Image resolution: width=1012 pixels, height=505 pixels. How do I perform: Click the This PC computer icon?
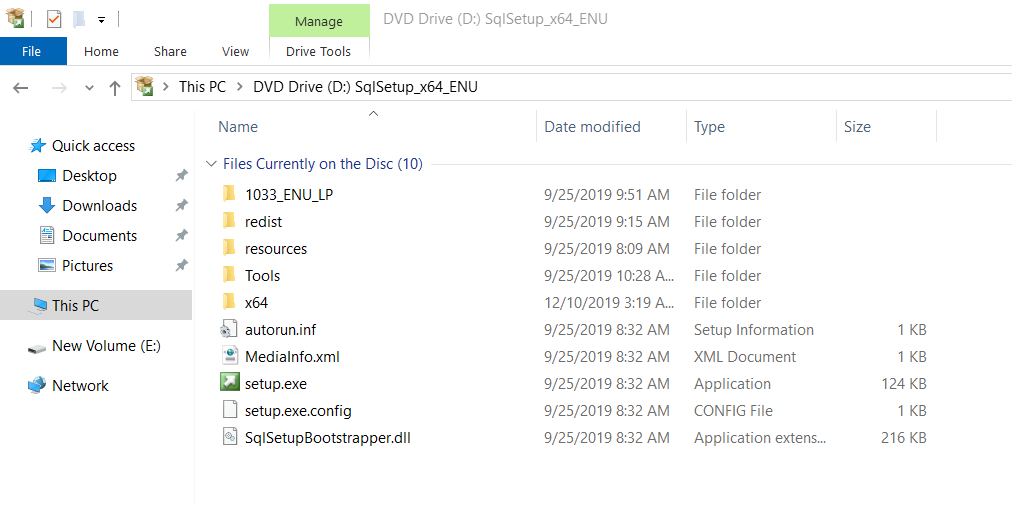point(38,305)
